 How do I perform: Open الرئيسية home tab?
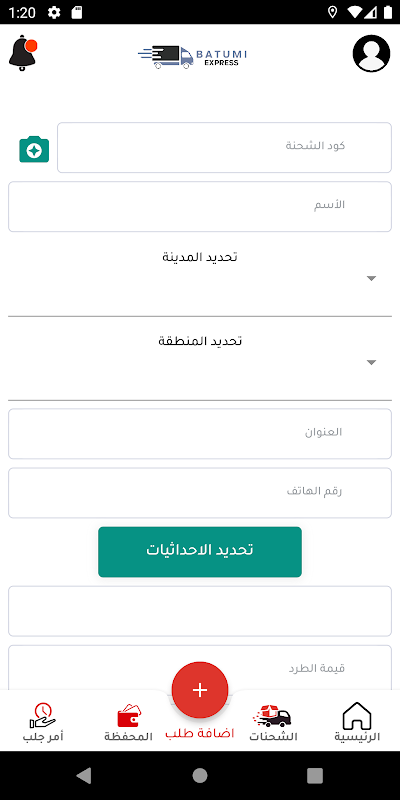click(357, 721)
